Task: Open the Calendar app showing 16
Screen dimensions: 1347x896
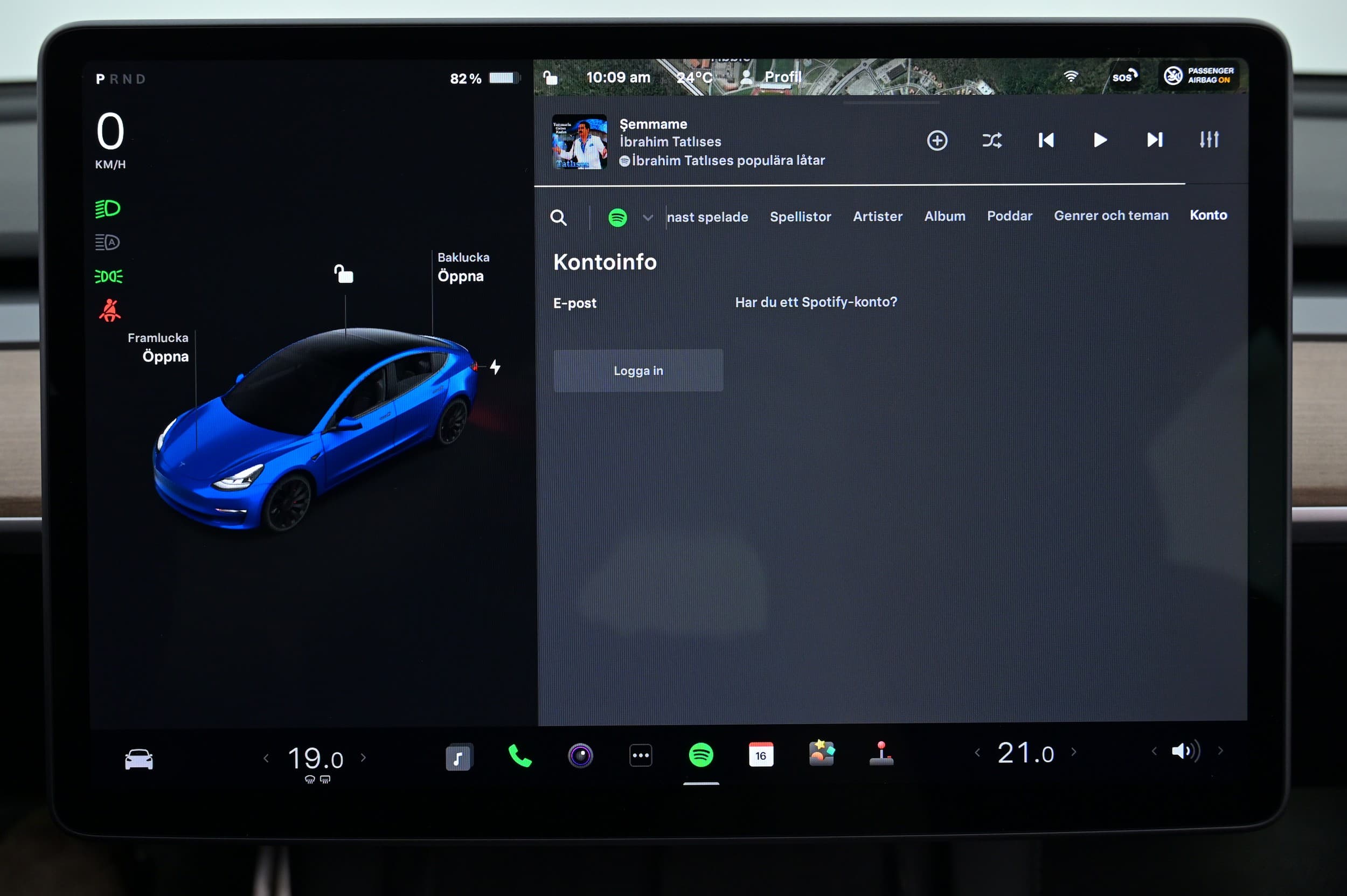Action: click(761, 755)
